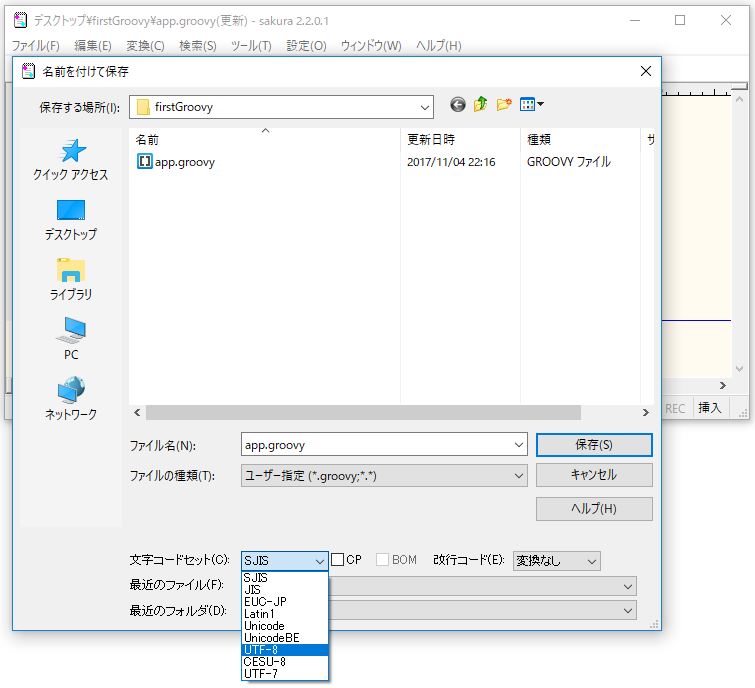Click the sakura editor horizontal scroll-right arrow

pyautogui.click(x=723, y=385)
